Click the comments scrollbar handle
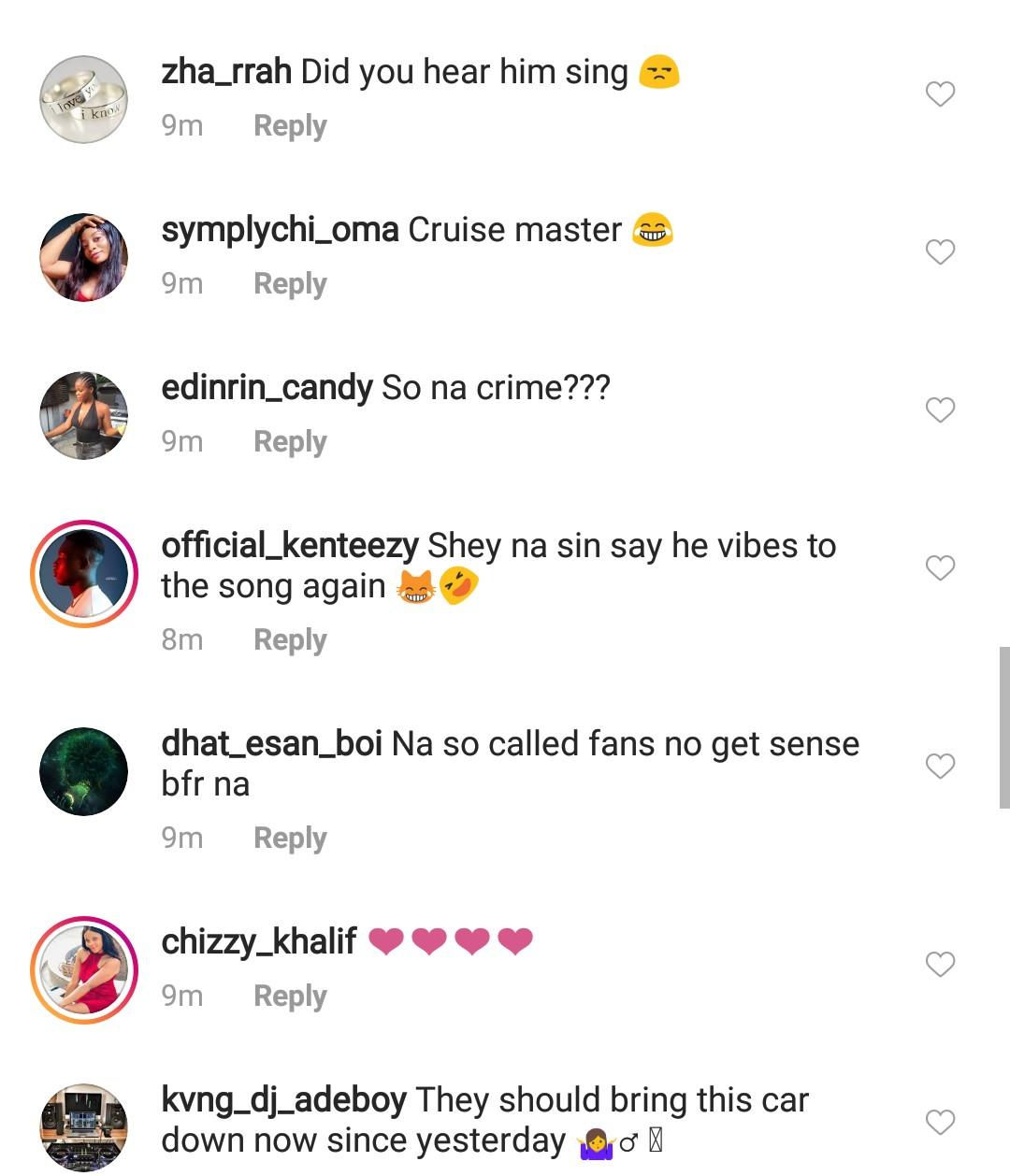Viewport: 1010px width, 1176px height. tap(1003, 726)
